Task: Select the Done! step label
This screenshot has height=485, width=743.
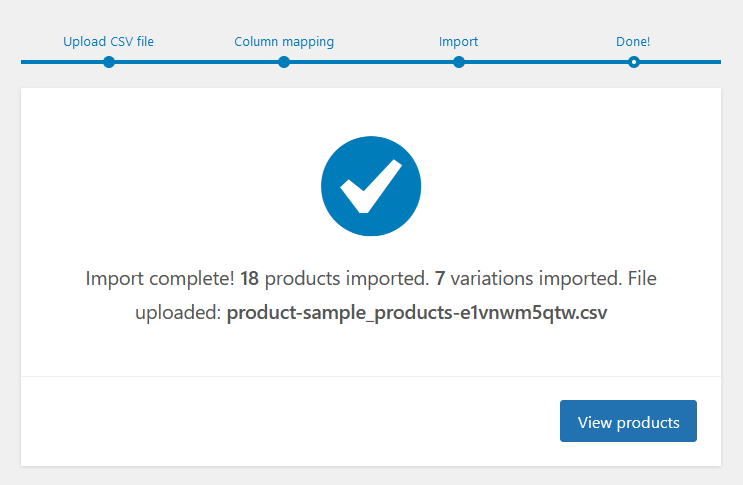Action: point(633,42)
